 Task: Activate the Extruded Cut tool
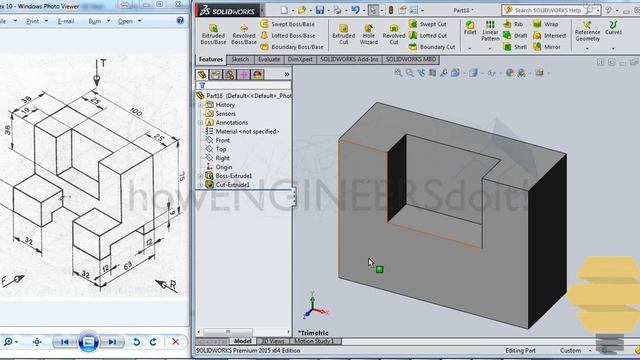[344, 34]
